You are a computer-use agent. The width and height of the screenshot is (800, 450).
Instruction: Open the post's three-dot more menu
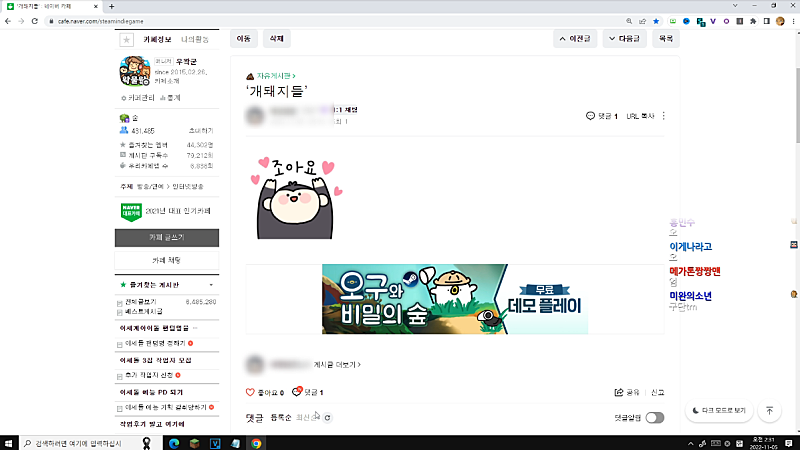663,116
